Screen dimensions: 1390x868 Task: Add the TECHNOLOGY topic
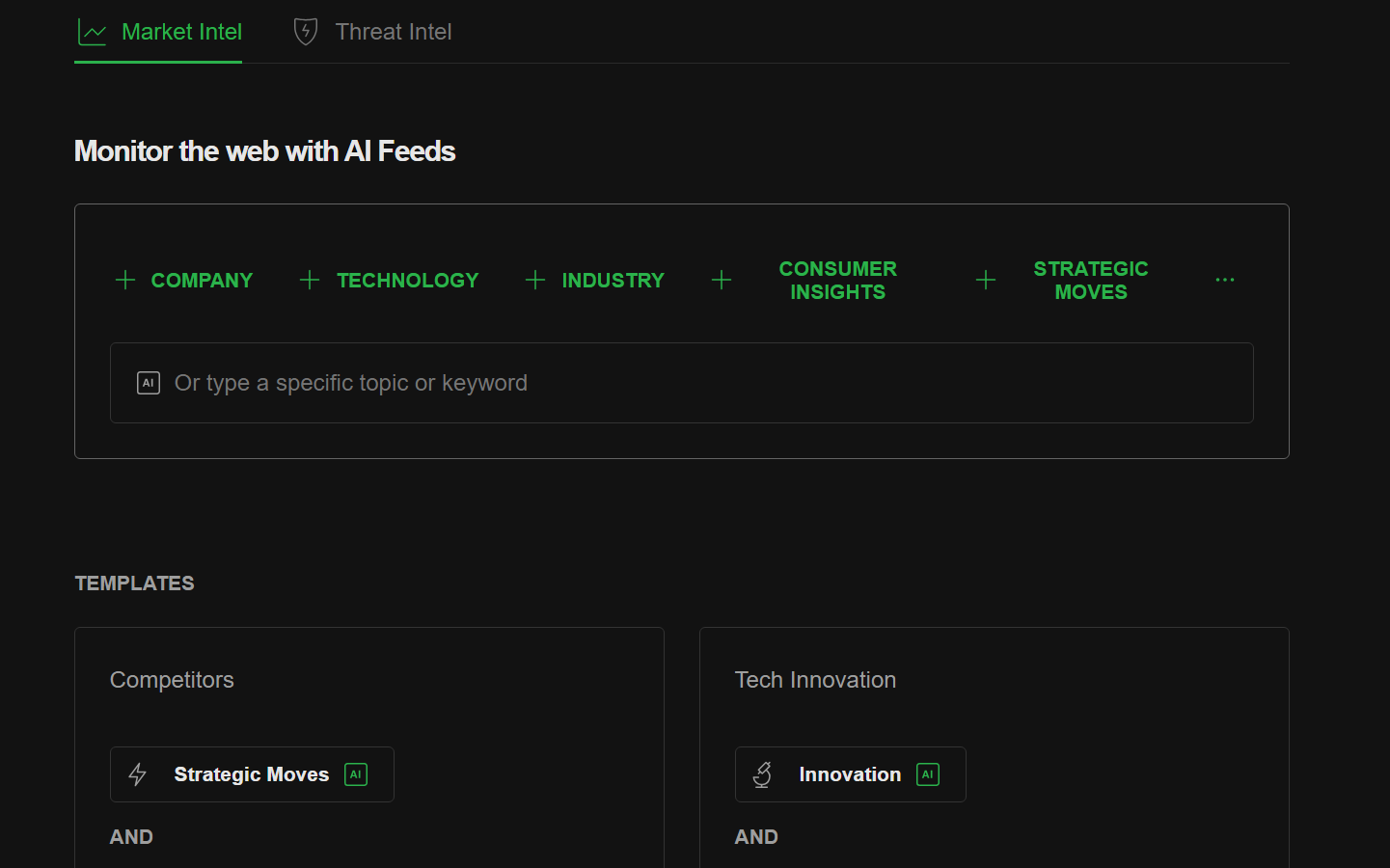[x=389, y=280]
